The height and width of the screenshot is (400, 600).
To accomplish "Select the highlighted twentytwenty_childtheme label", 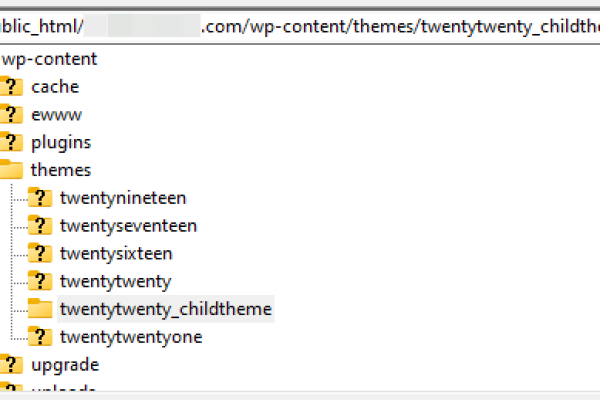I will pos(166,309).
